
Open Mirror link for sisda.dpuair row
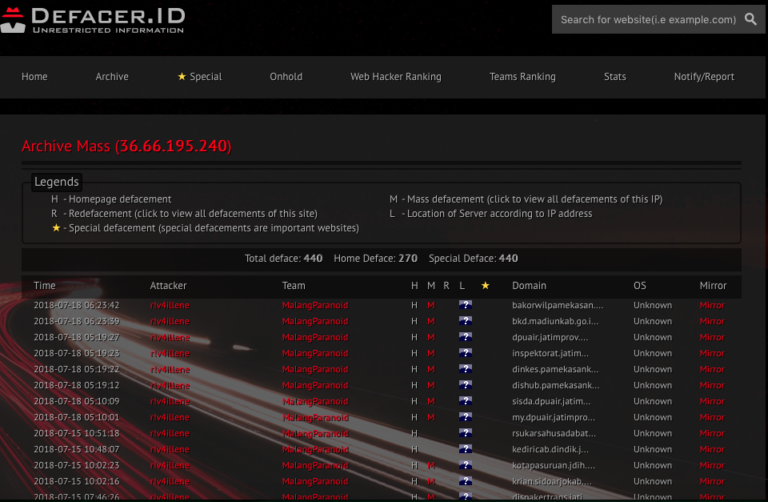pyautogui.click(x=712, y=401)
